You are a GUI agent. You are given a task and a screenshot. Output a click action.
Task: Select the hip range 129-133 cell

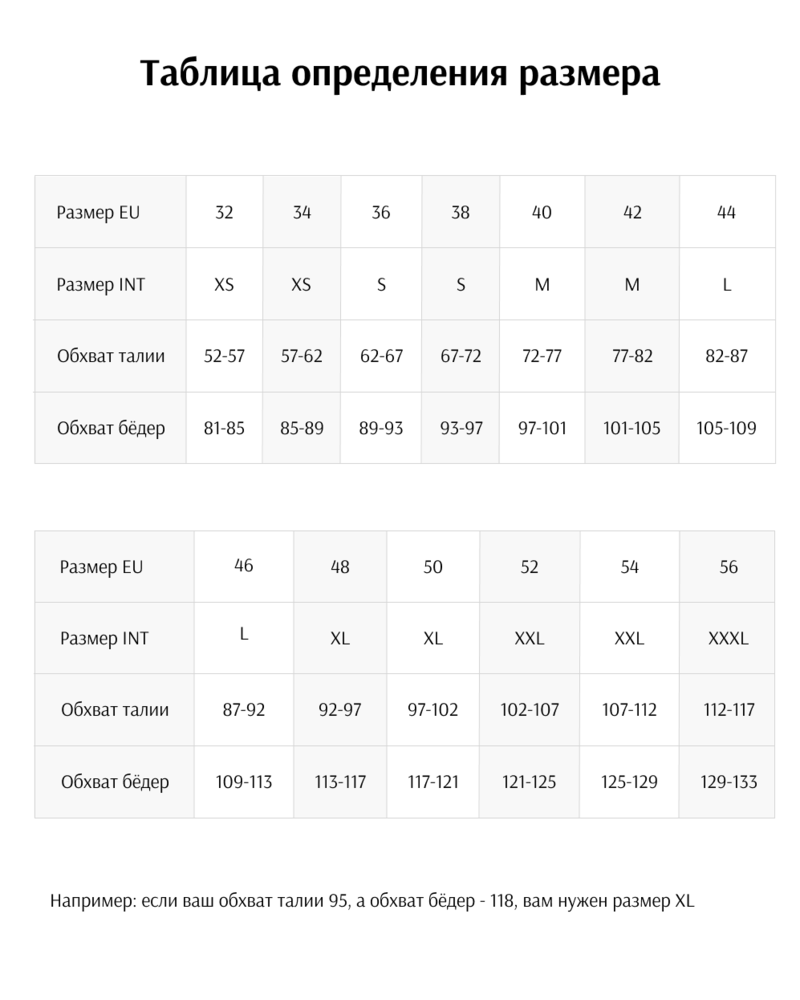click(727, 782)
